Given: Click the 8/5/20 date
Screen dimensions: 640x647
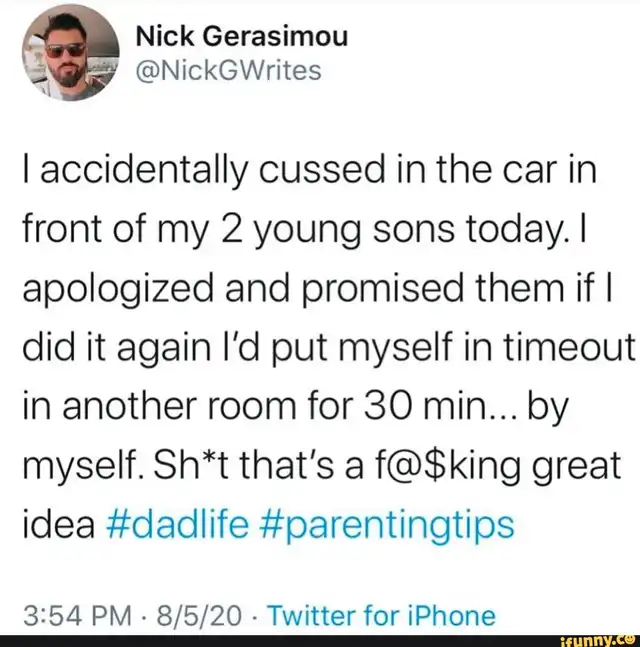Looking at the screenshot, I should [198, 616].
